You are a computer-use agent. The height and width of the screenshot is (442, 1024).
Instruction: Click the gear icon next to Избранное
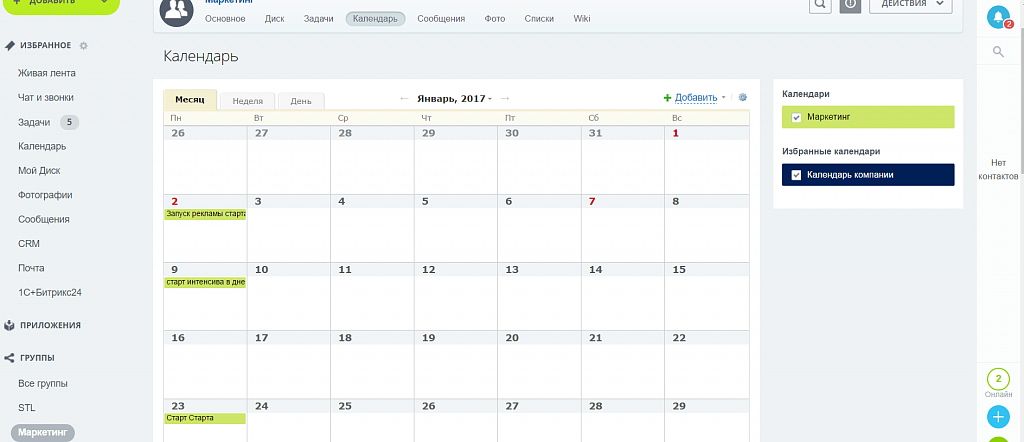(84, 46)
